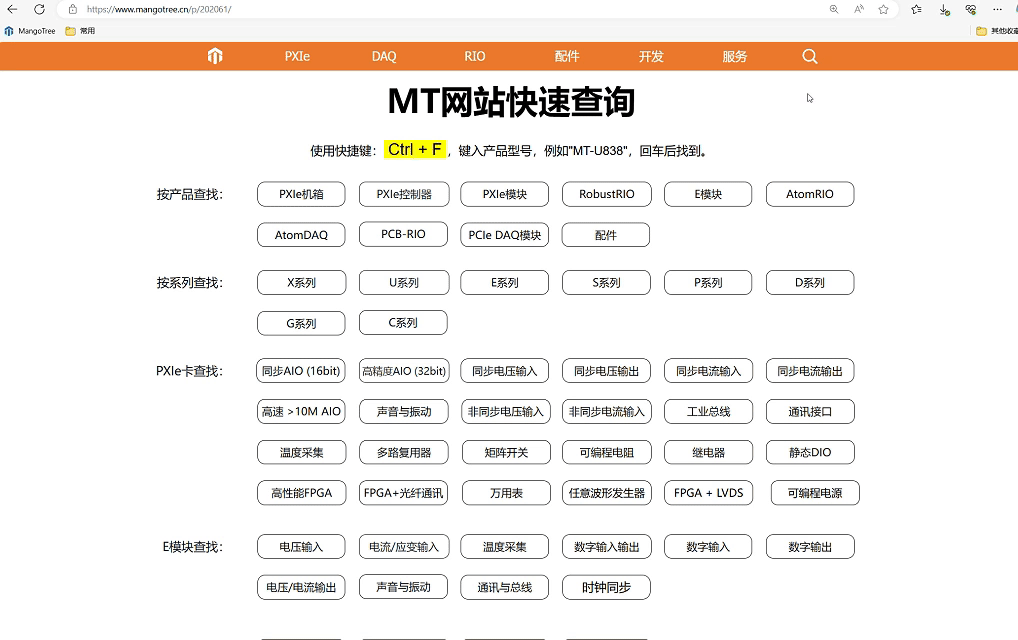Open the zoom magnifier in the address bar

834,9
